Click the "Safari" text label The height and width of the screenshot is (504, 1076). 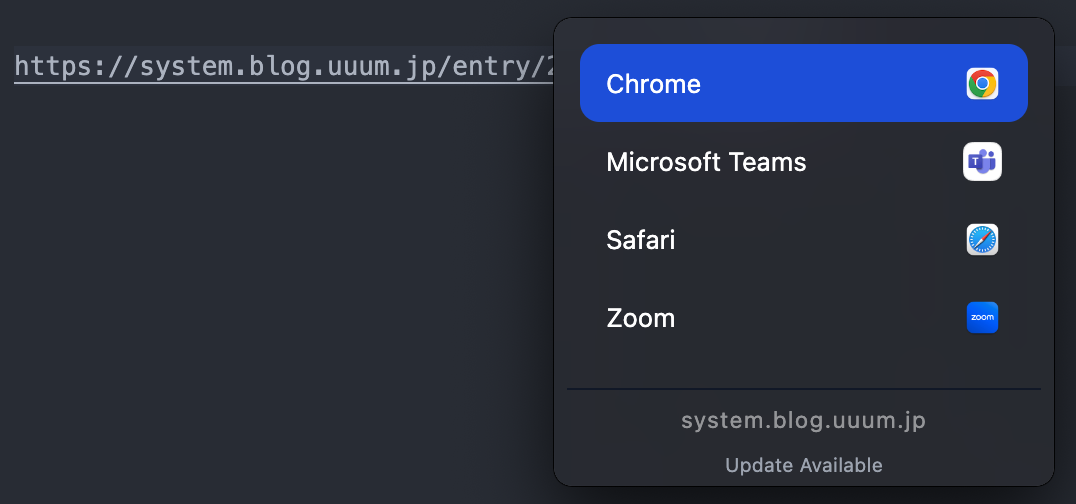tap(640, 240)
